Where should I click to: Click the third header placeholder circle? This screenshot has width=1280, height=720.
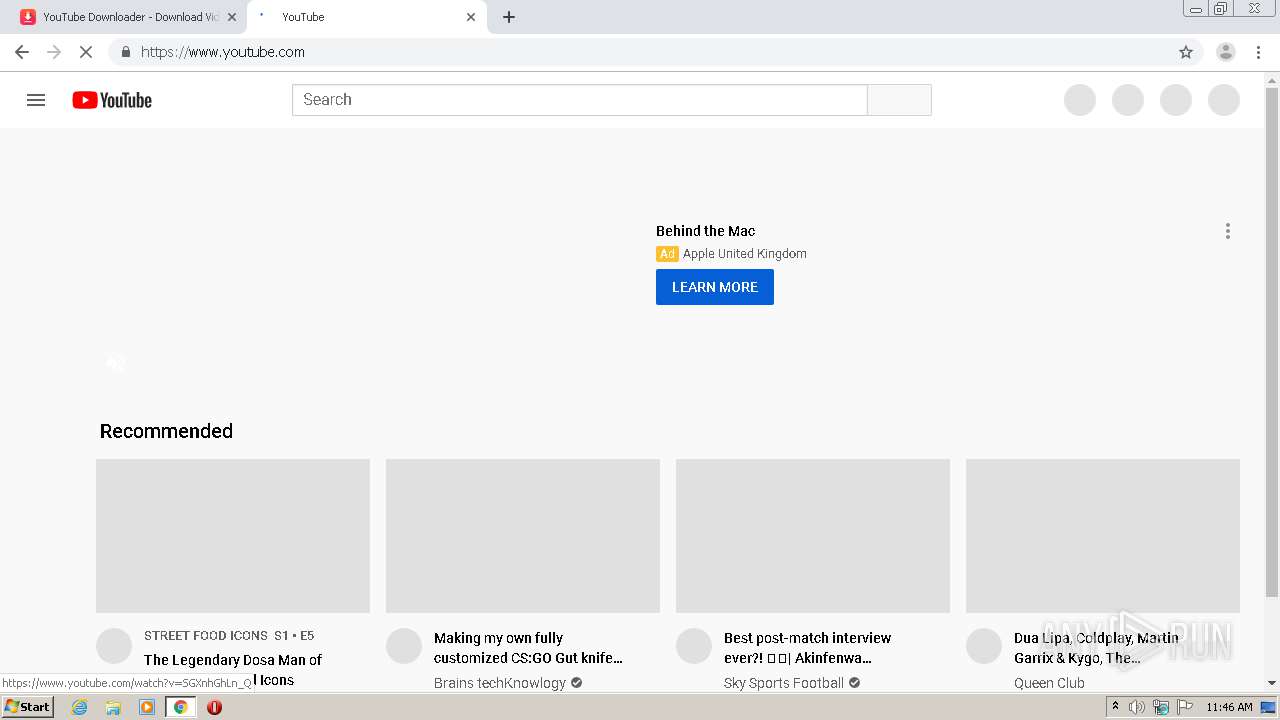[x=1176, y=100]
